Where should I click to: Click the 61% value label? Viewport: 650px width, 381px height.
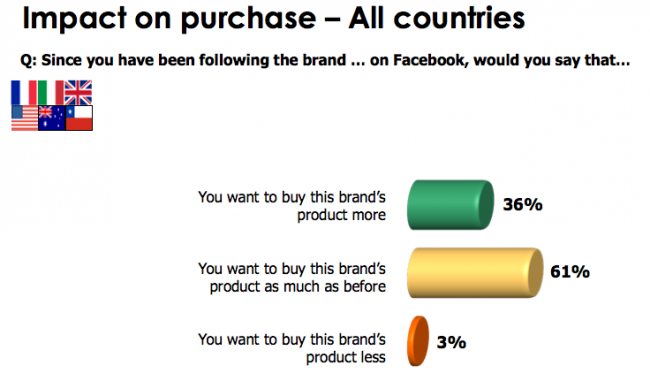coord(570,272)
